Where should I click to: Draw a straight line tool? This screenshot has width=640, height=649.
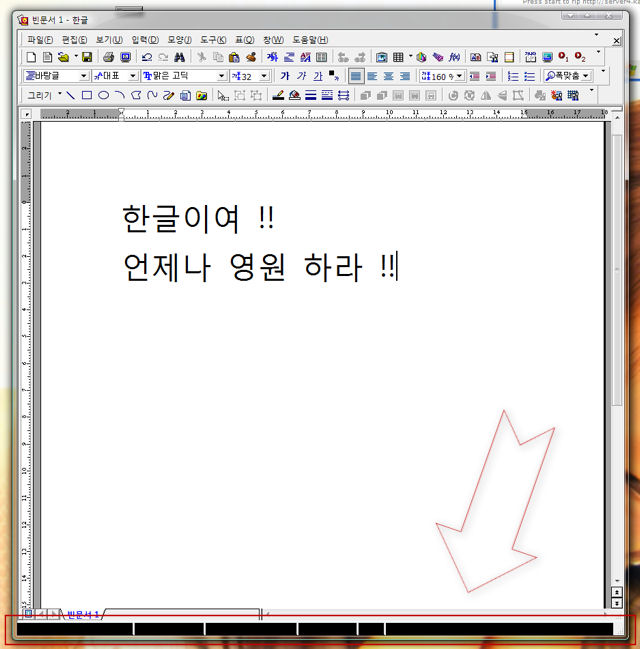tap(70, 96)
